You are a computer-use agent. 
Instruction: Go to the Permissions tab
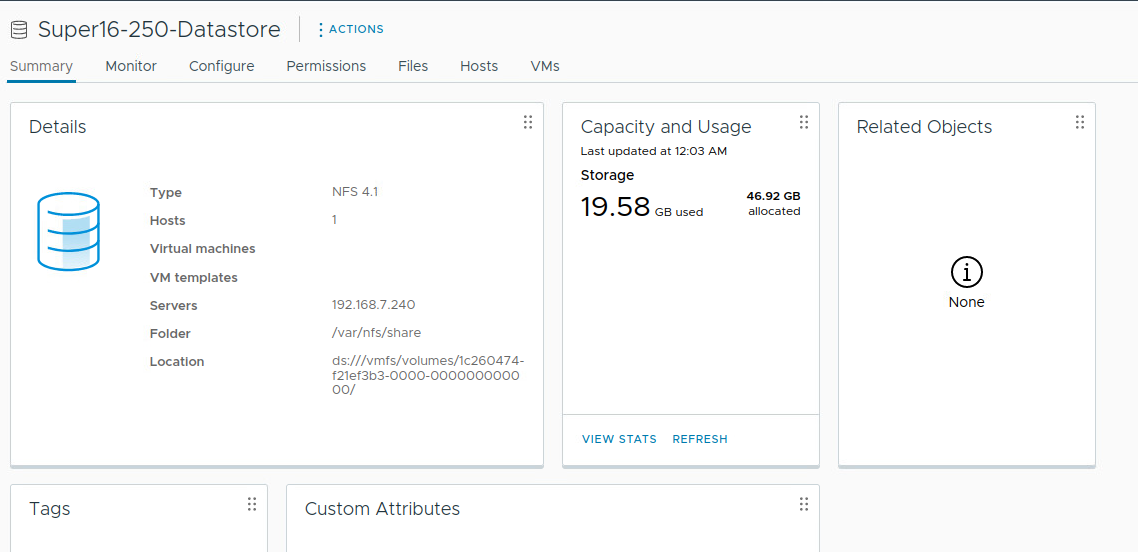click(326, 66)
